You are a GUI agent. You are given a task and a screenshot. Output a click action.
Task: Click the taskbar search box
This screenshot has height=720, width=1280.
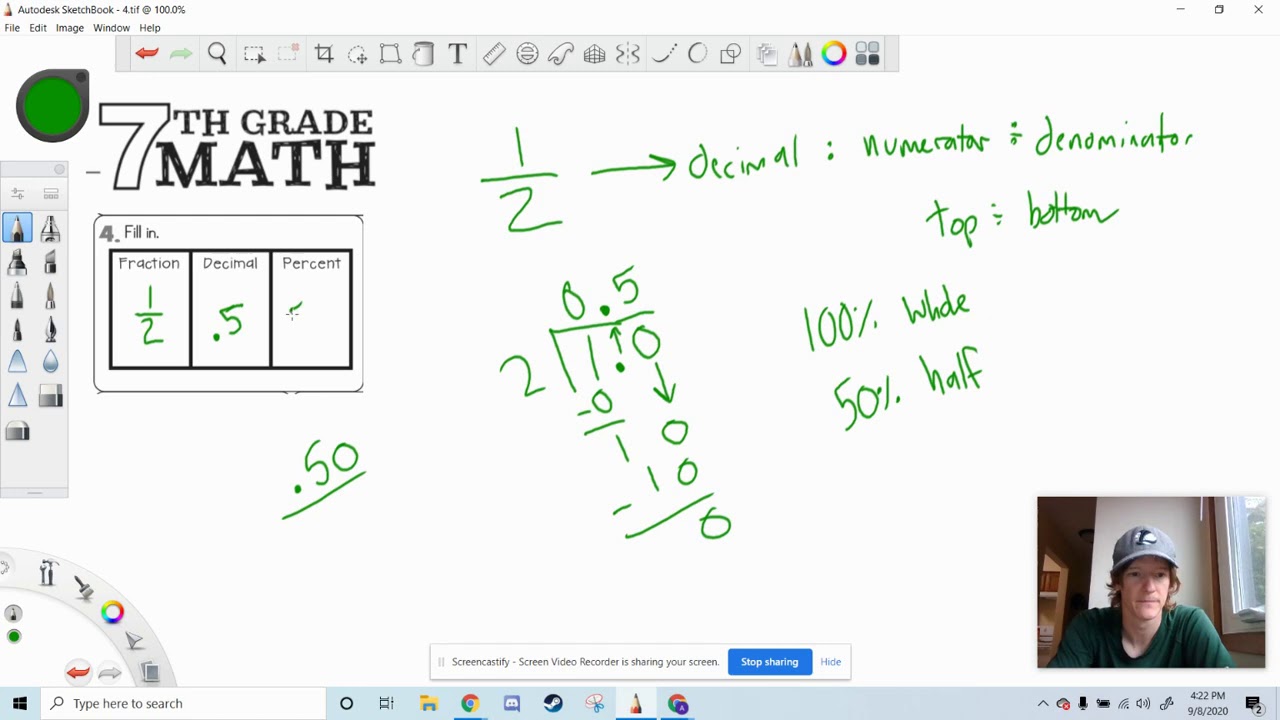point(185,703)
